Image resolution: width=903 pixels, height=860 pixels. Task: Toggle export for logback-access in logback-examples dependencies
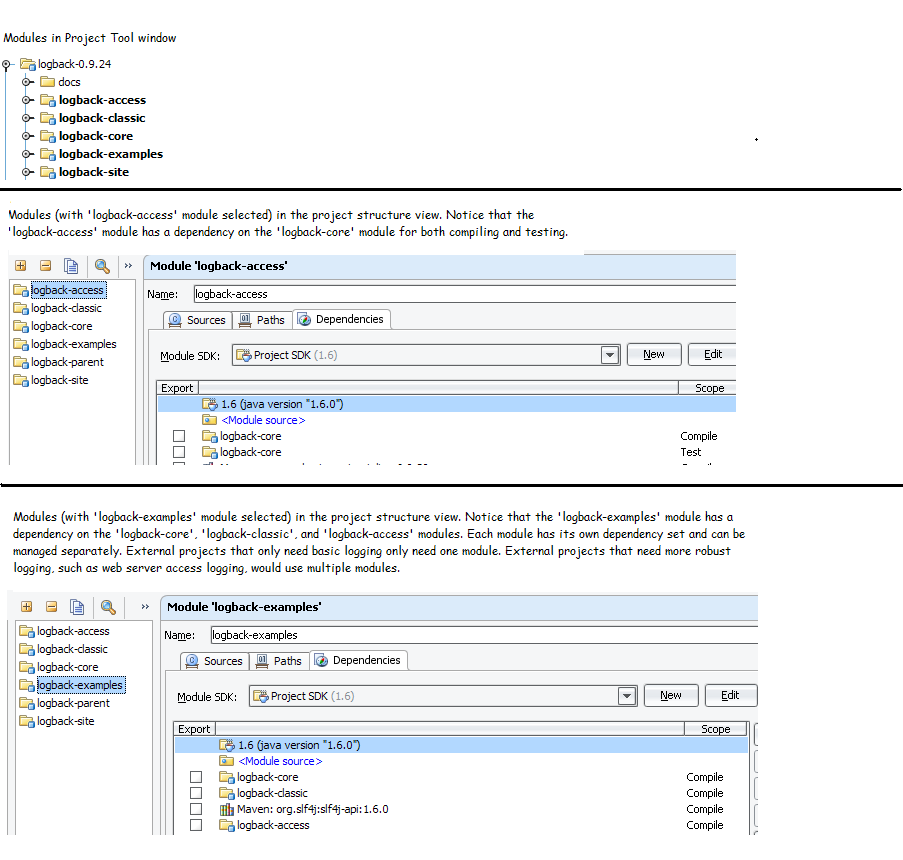click(x=196, y=825)
